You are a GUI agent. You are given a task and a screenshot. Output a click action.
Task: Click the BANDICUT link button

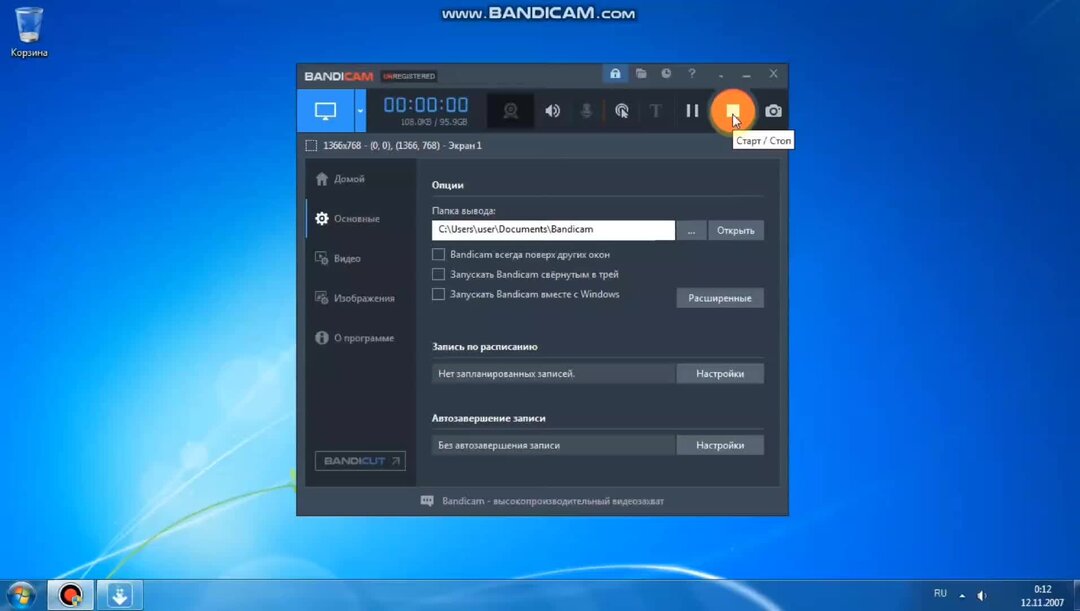pyautogui.click(x=360, y=461)
